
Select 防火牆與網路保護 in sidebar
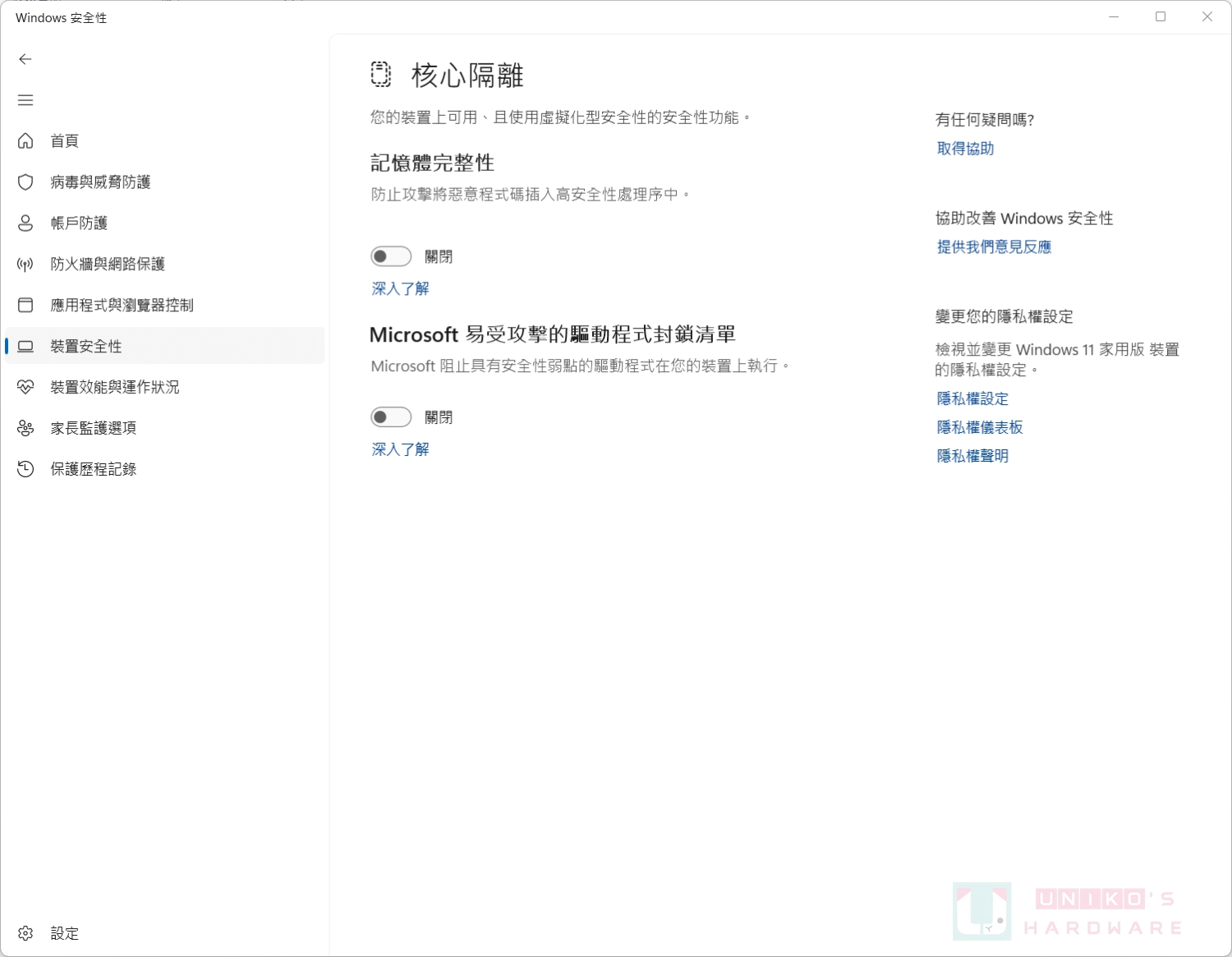(165, 265)
